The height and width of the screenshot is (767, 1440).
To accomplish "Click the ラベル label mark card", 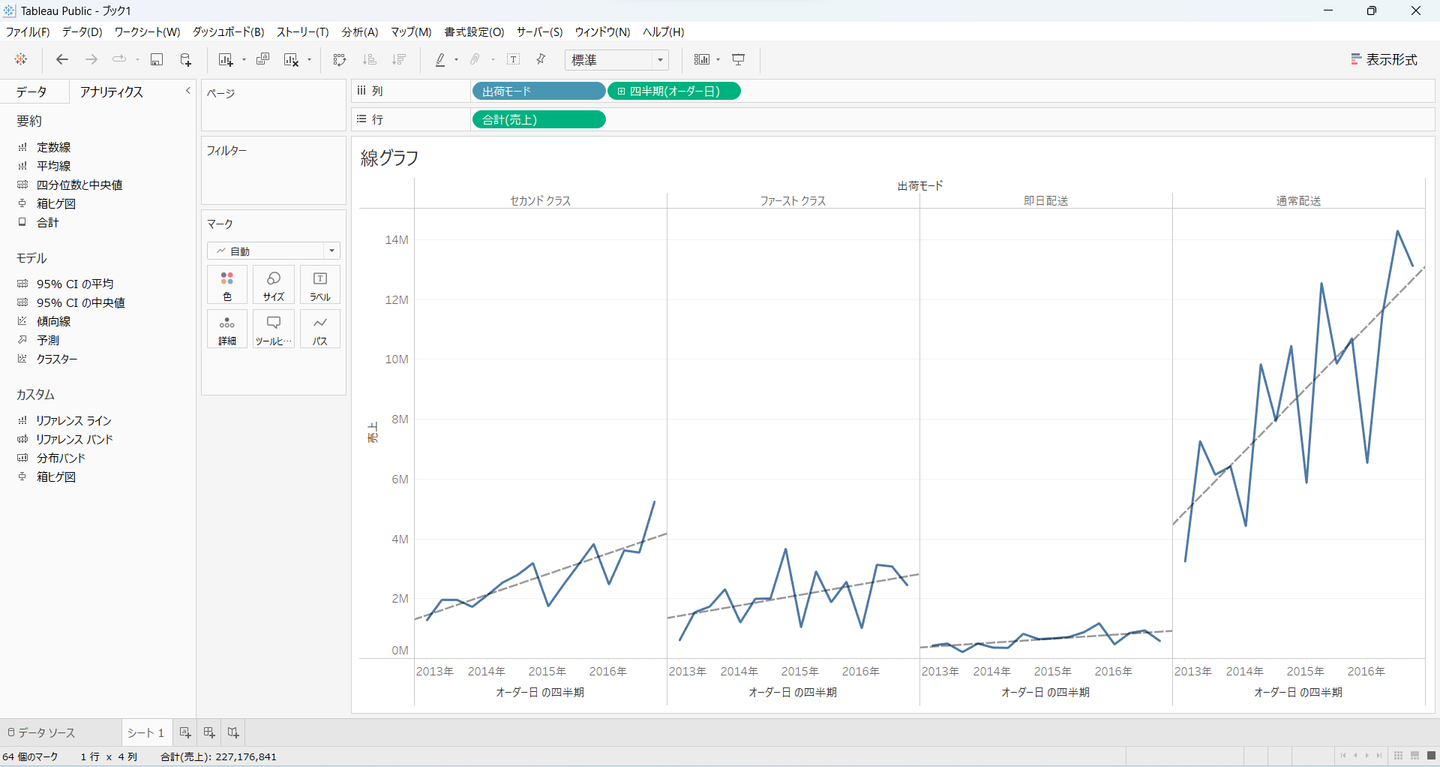I will 320,284.
